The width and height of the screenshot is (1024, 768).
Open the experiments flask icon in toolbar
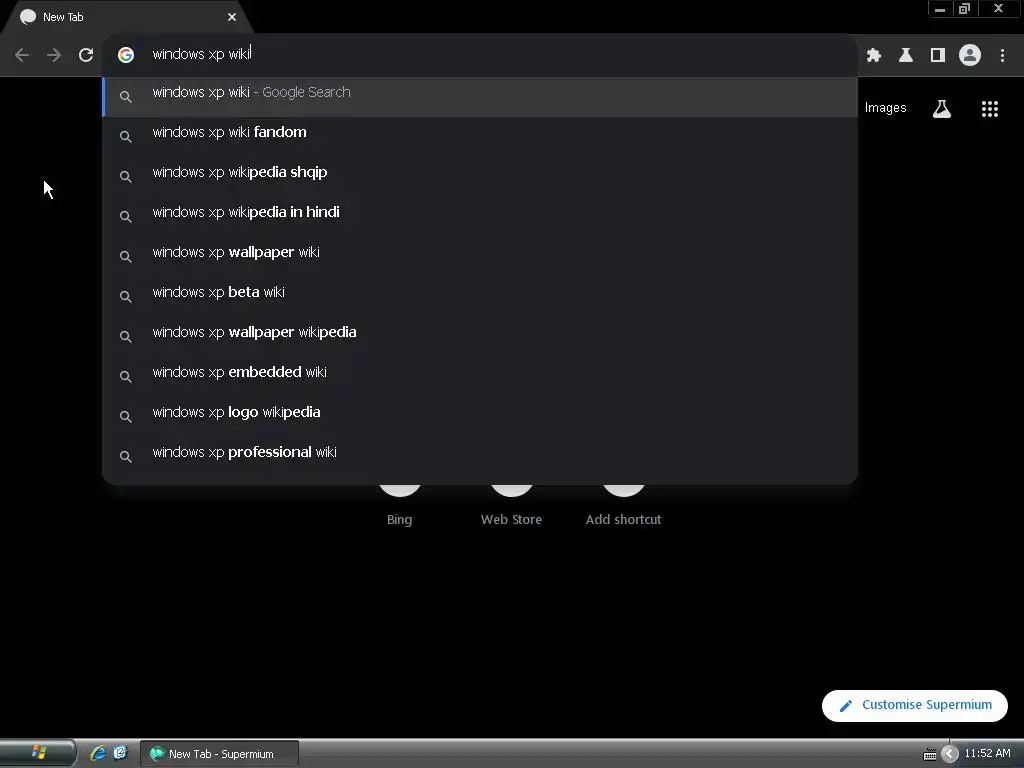coord(906,55)
